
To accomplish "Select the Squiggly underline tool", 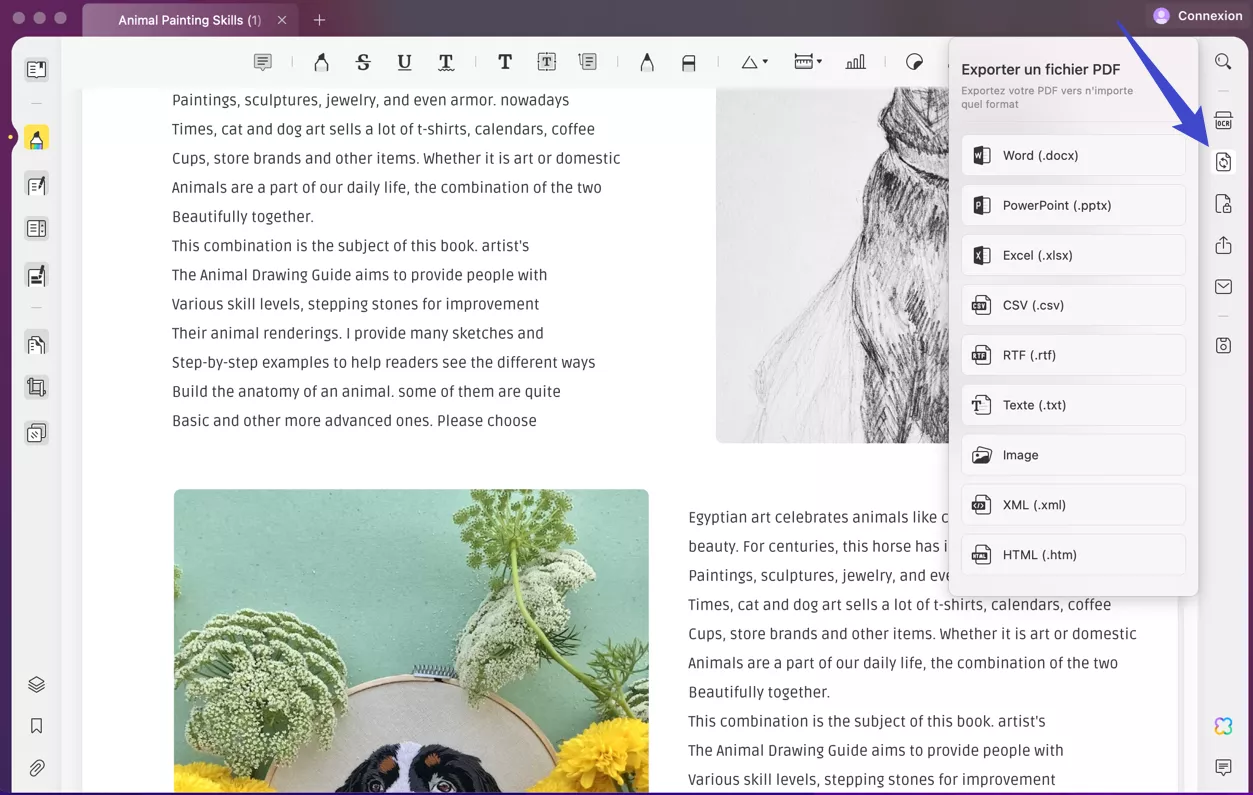I will click(445, 62).
